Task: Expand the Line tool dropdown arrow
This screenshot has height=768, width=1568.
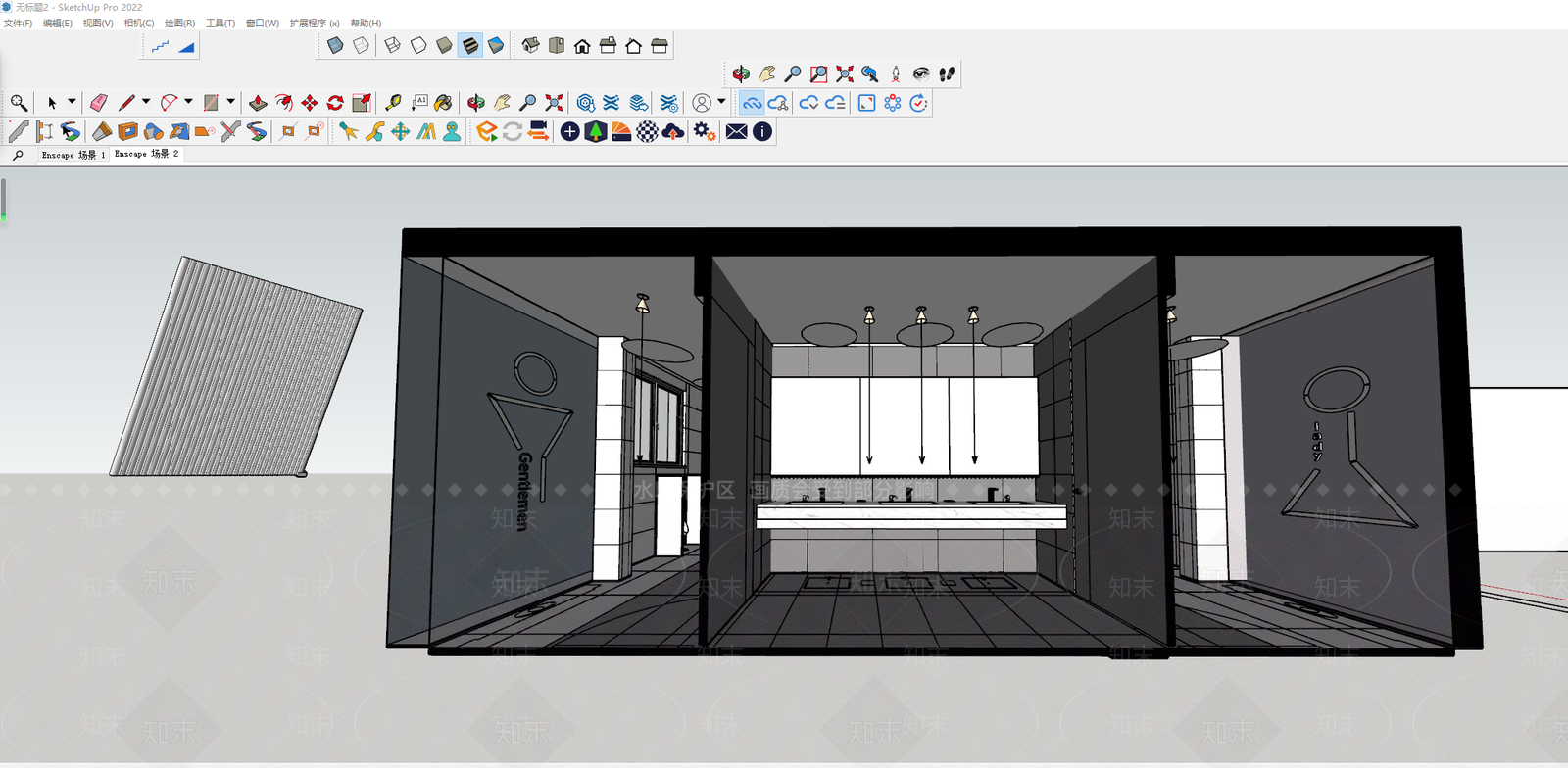Action: (146, 102)
